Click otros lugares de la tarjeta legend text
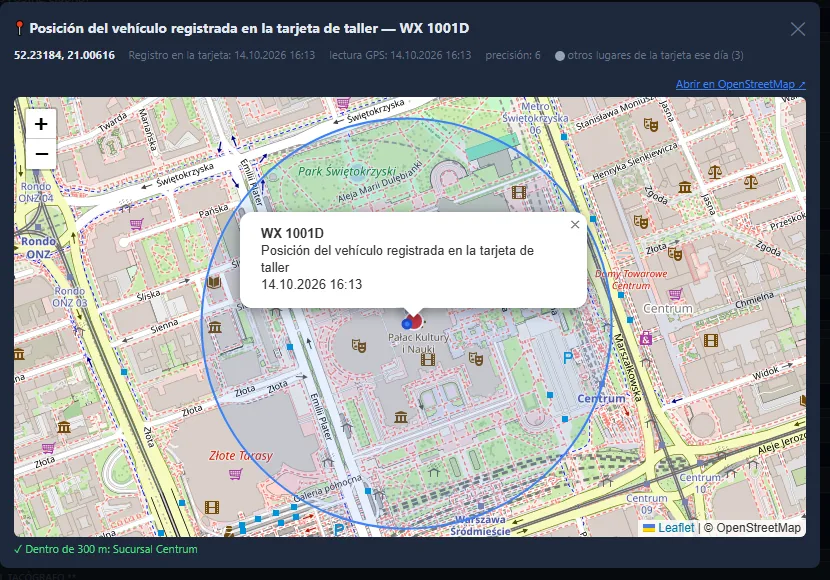Screen dimensions: 830x580 tap(655, 55)
